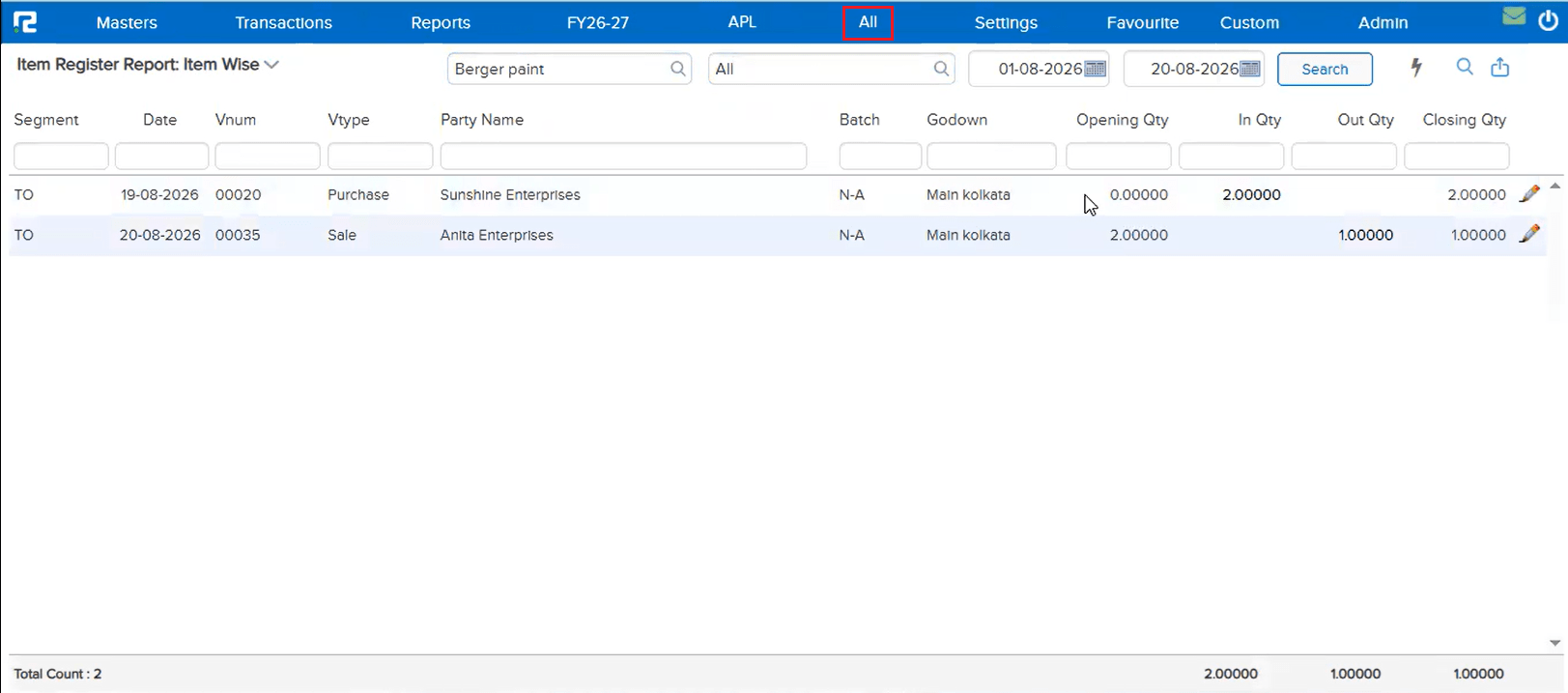Click the Batch column filter box

pos(880,156)
